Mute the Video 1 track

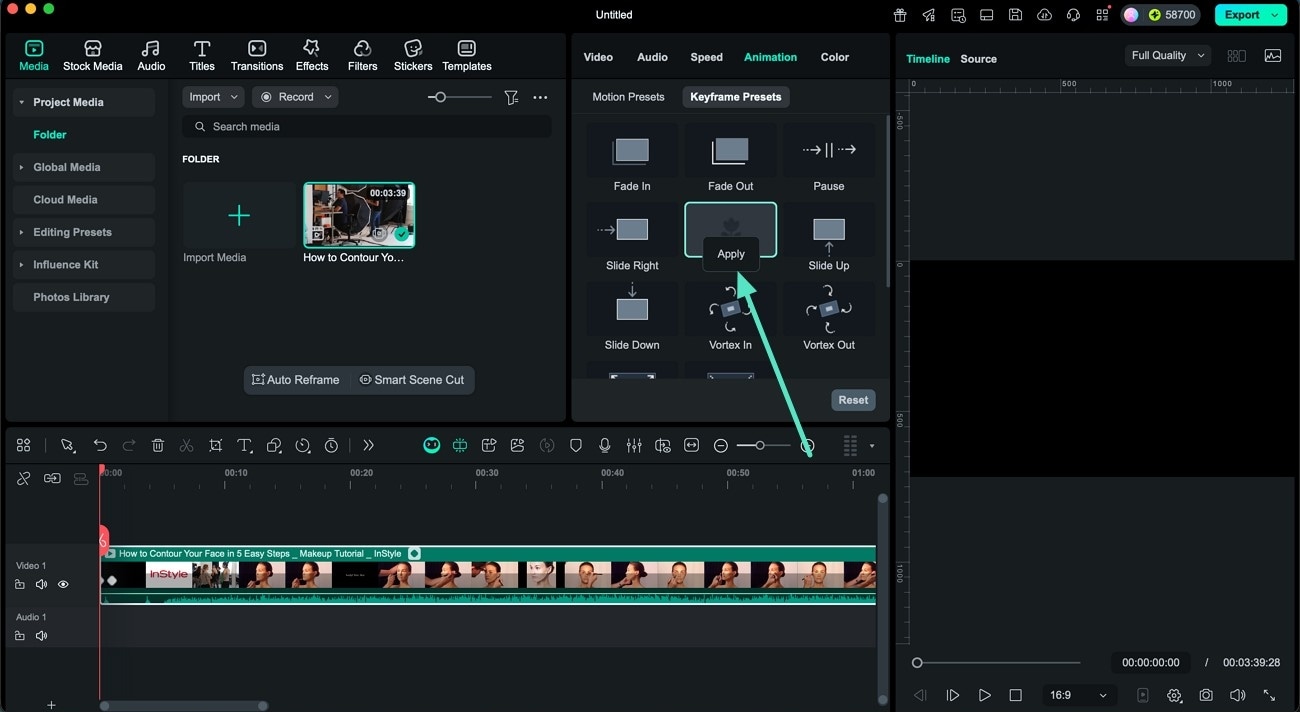[41, 584]
